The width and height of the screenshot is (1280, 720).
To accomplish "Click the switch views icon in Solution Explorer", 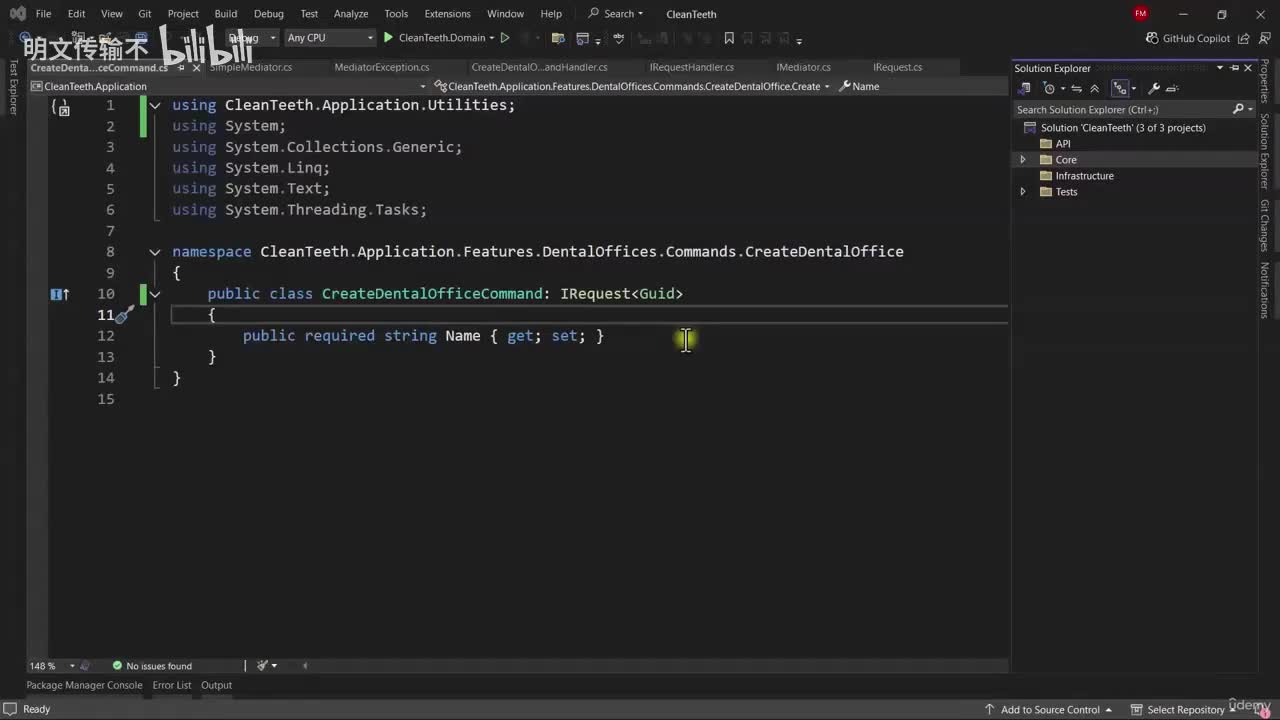I will pyautogui.click(x=1025, y=88).
